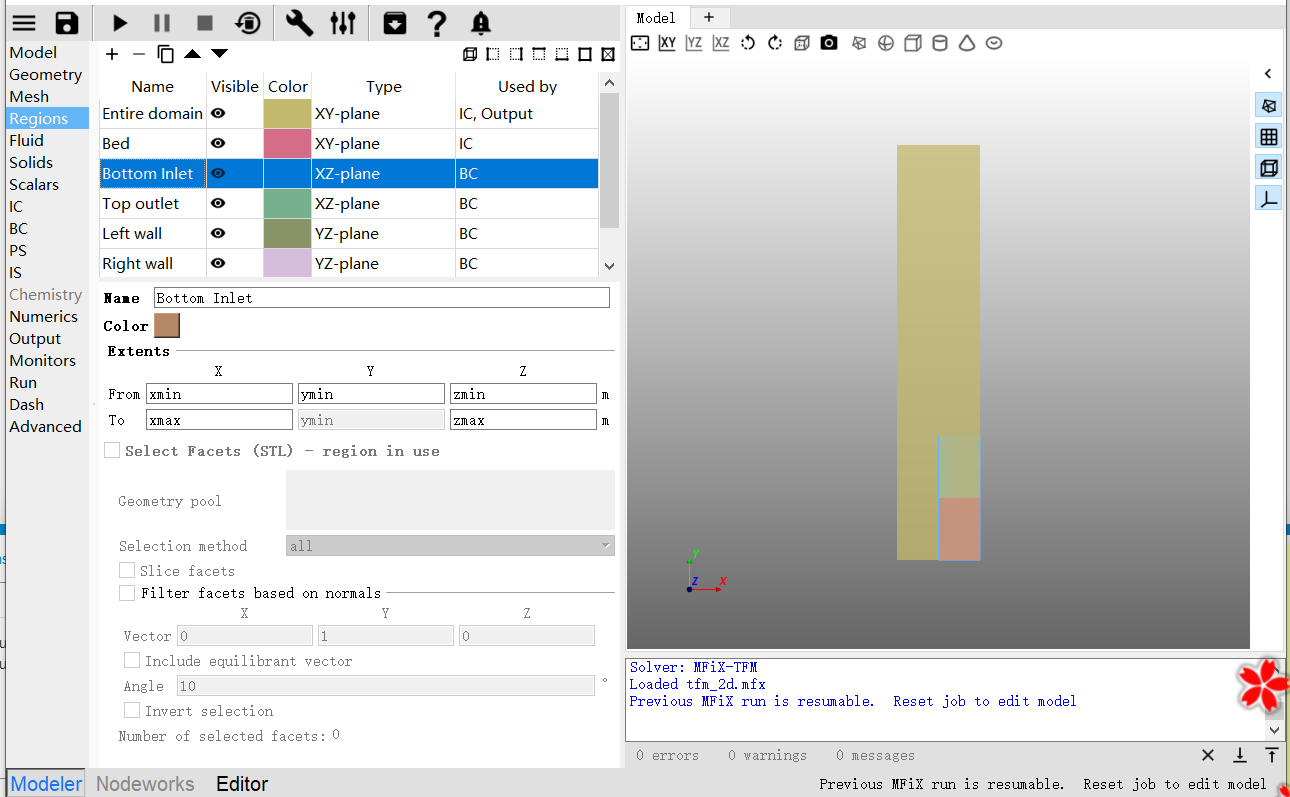Screen dimensions: 1290x797
Task: Hide the Bed region using eye icon
Action: point(218,144)
